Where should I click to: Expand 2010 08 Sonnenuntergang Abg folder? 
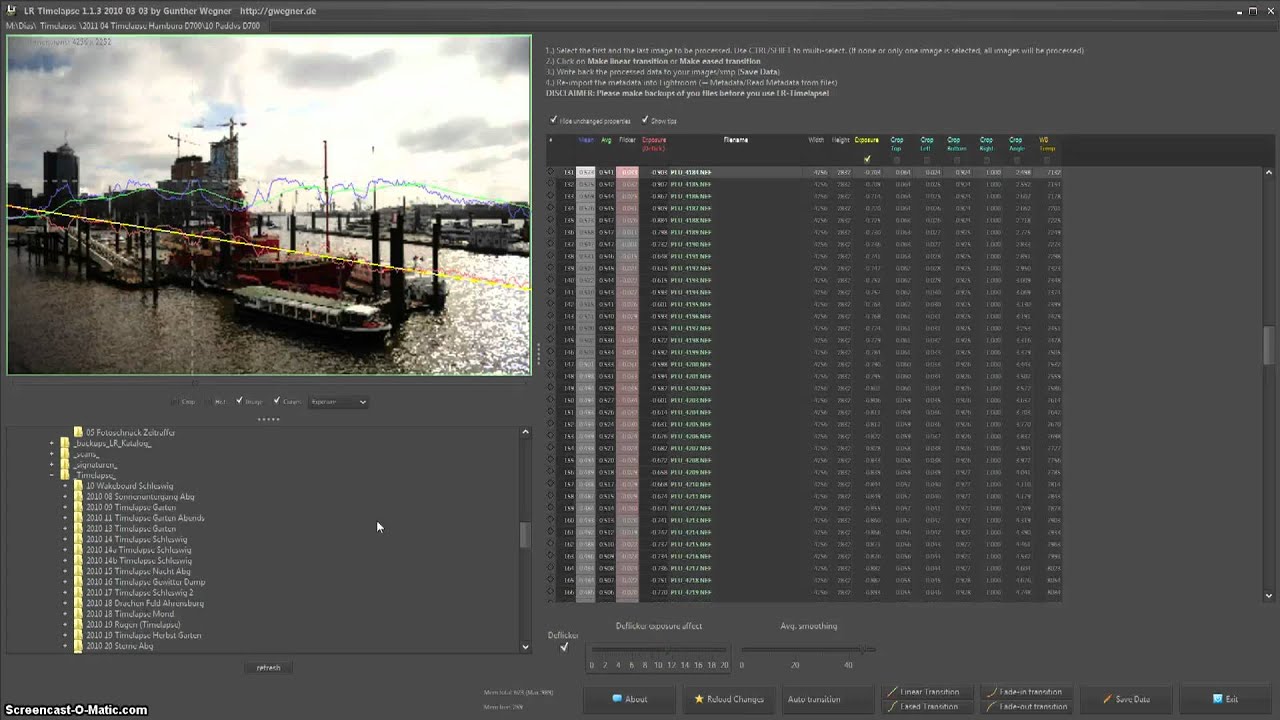[x=65, y=497]
